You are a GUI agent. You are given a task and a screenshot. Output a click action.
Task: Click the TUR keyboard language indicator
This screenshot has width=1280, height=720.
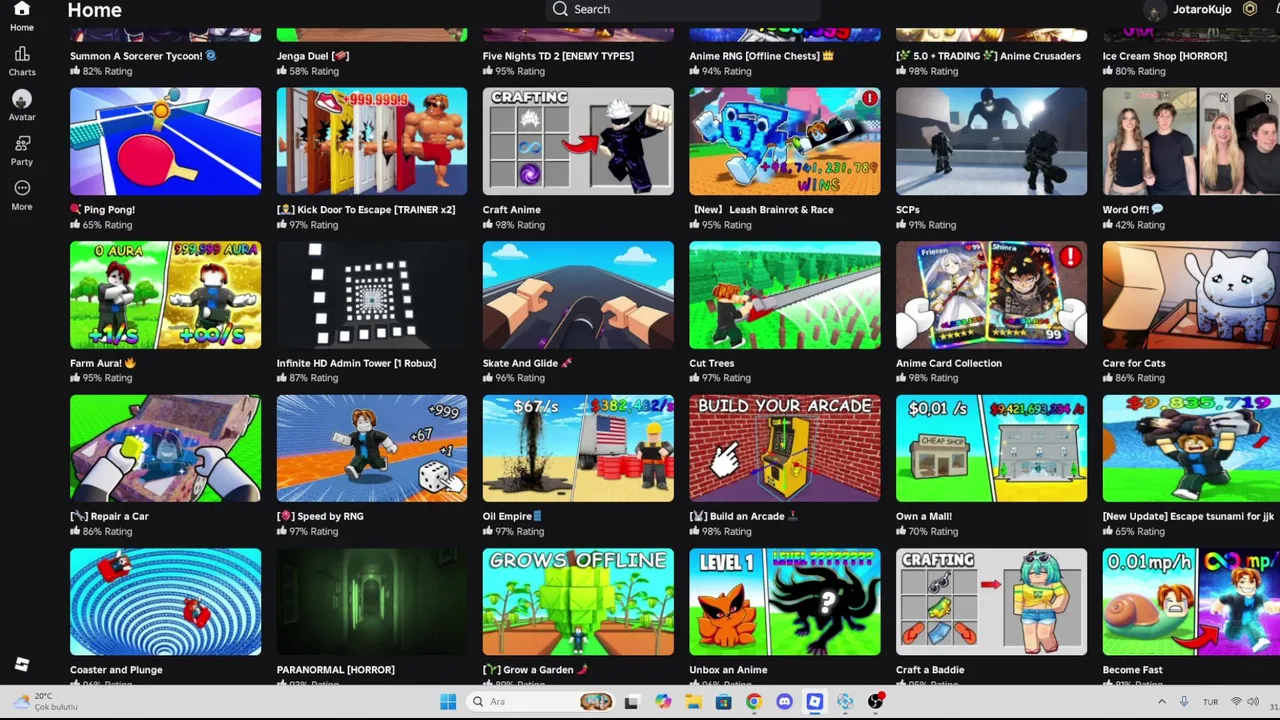pyautogui.click(x=1210, y=702)
